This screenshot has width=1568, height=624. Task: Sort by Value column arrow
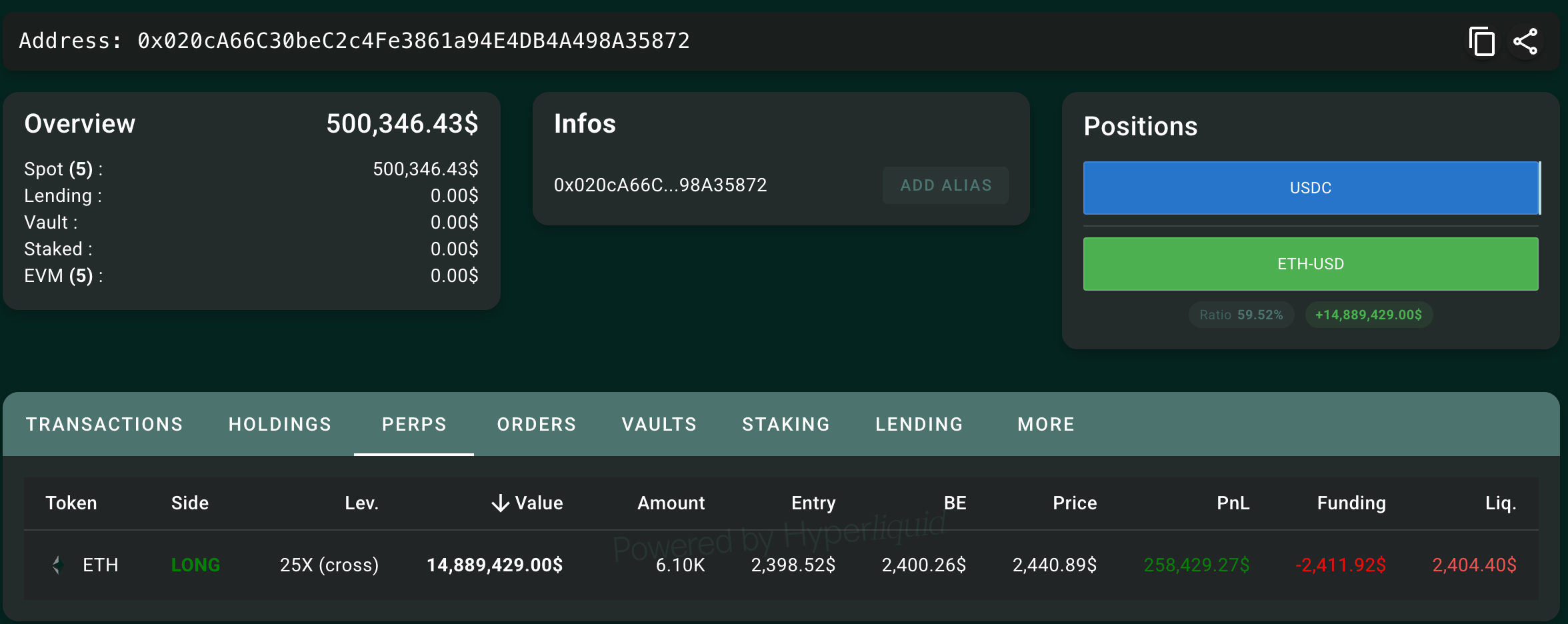pos(500,503)
